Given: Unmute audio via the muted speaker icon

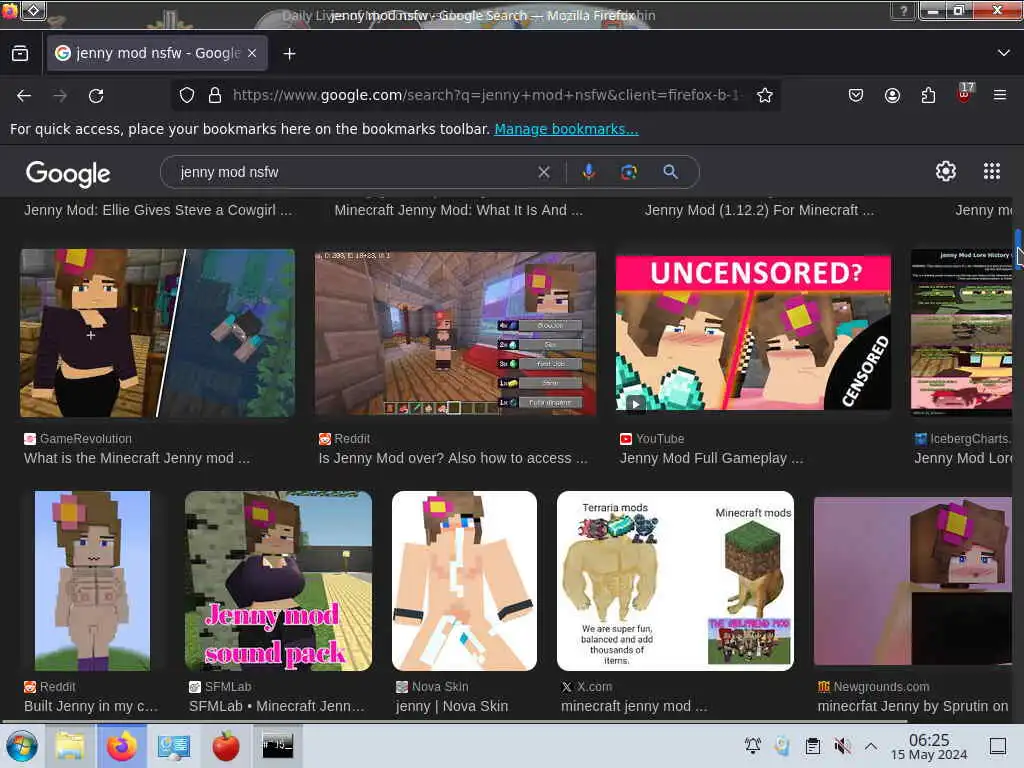Looking at the screenshot, I should [842, 746].
